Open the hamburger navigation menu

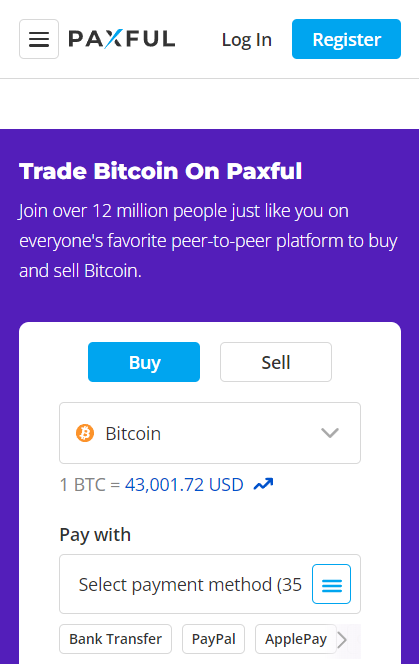[x=39, y=39]
